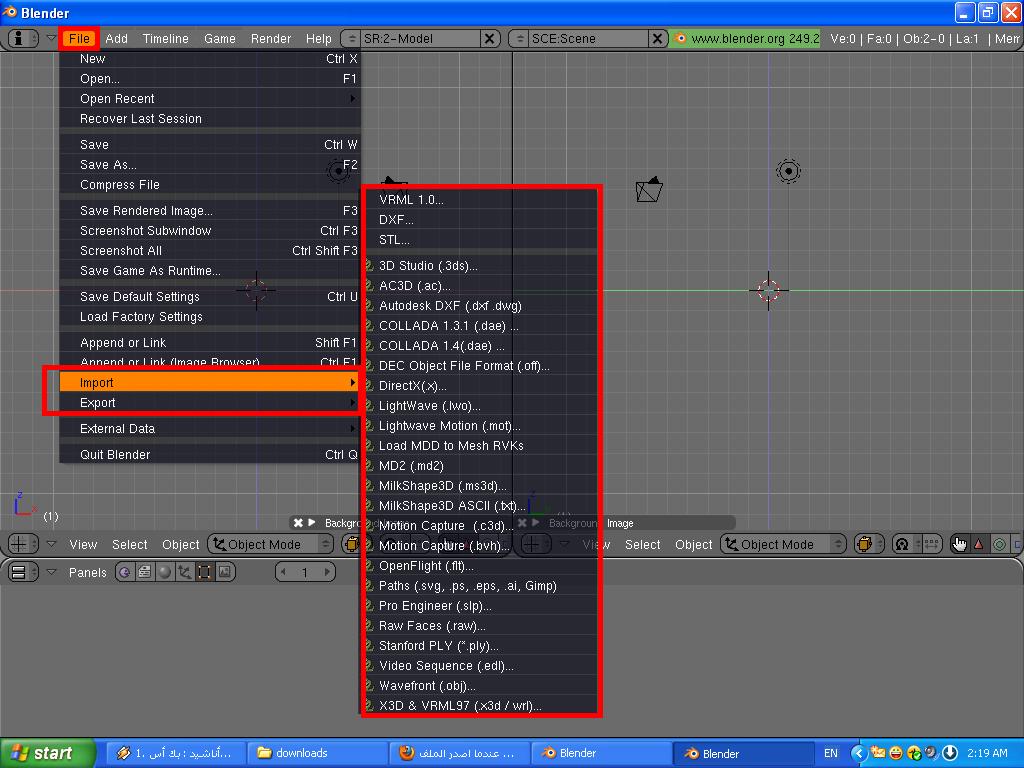The width and height of the screenshot is (1024, 768).
Task: Enable the translate manipulator triangle
Action: [x=978, y=544]
